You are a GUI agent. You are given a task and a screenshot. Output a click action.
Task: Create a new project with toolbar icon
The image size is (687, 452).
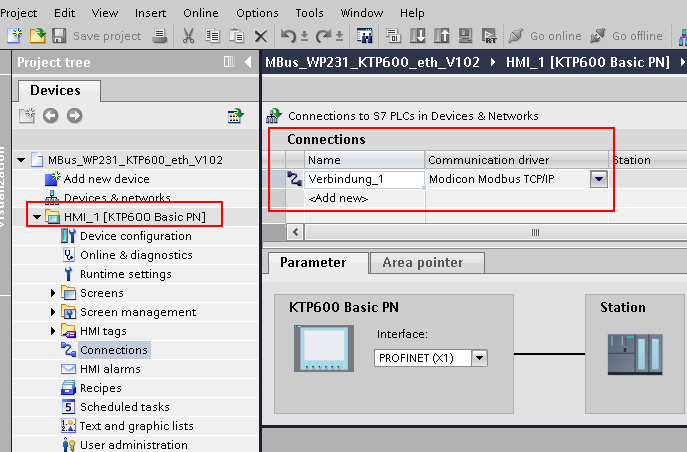[14, 36]
